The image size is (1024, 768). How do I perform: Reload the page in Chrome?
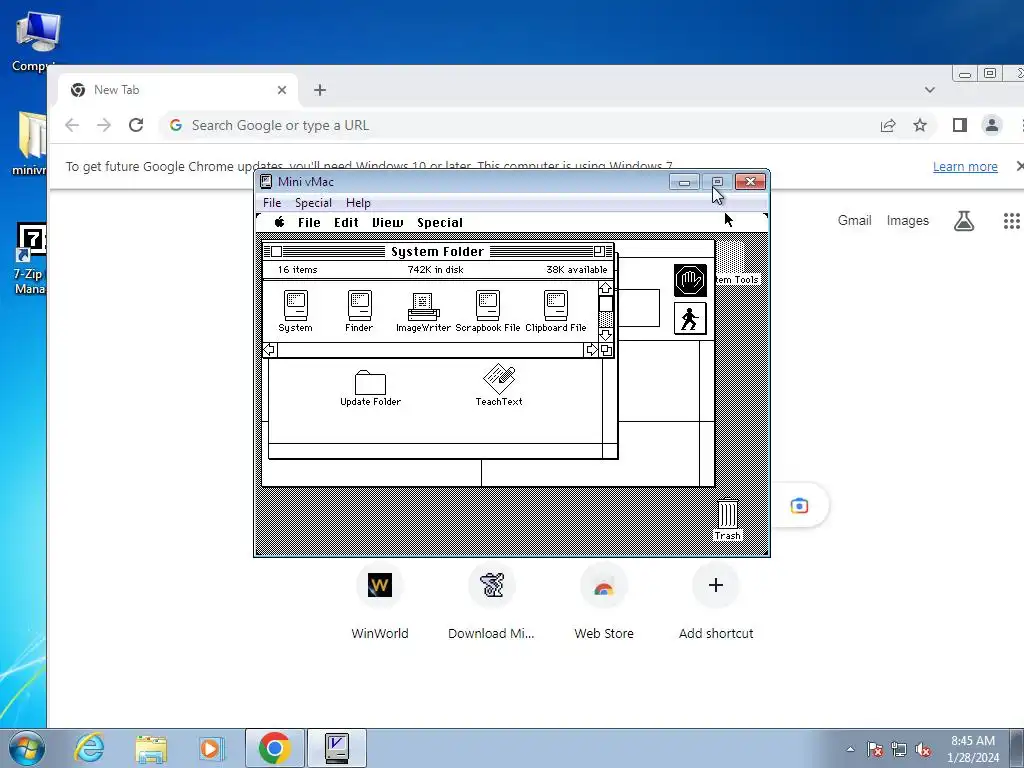click(x=136, y=125)
